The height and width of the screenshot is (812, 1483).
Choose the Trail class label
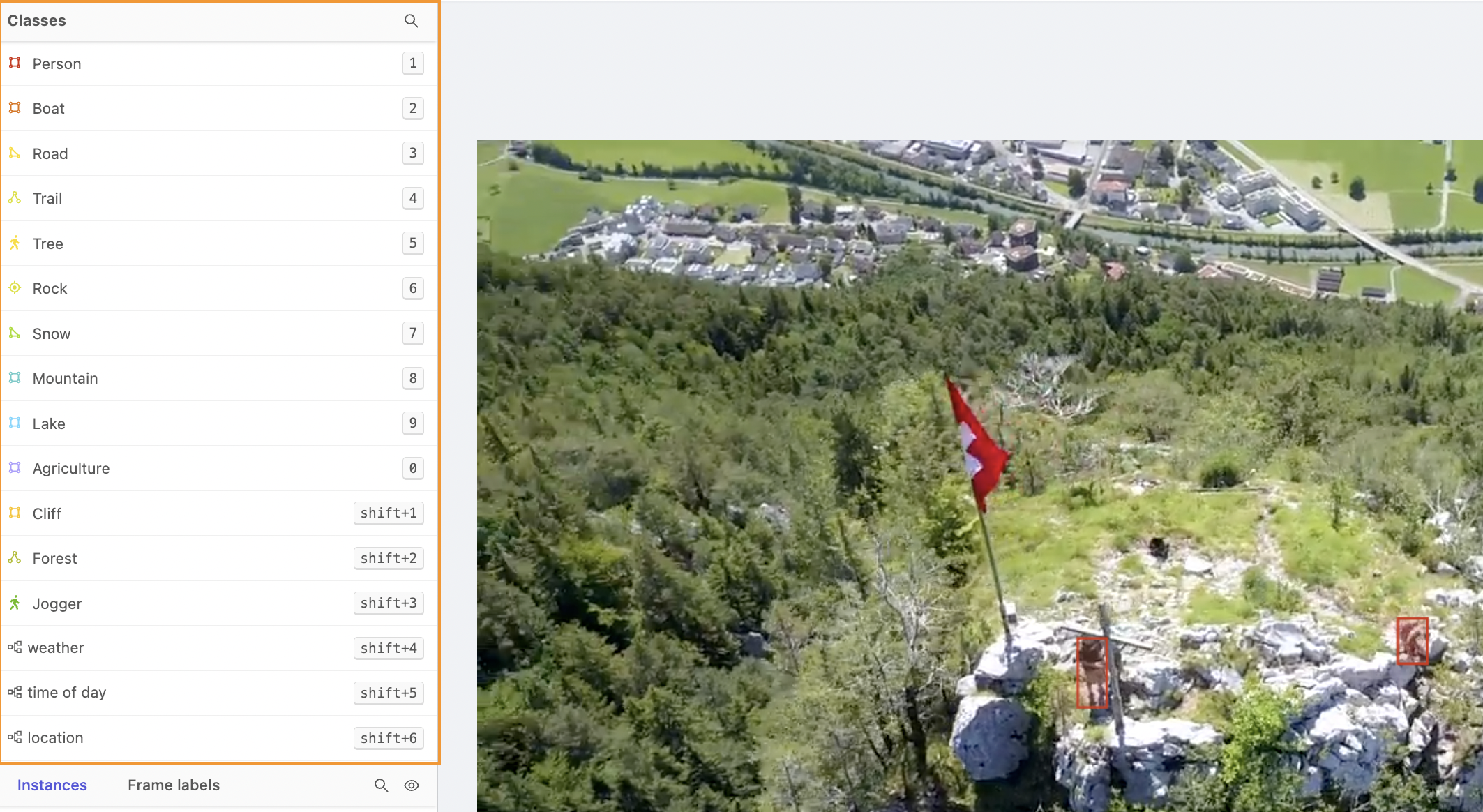(x=47, y=198)
